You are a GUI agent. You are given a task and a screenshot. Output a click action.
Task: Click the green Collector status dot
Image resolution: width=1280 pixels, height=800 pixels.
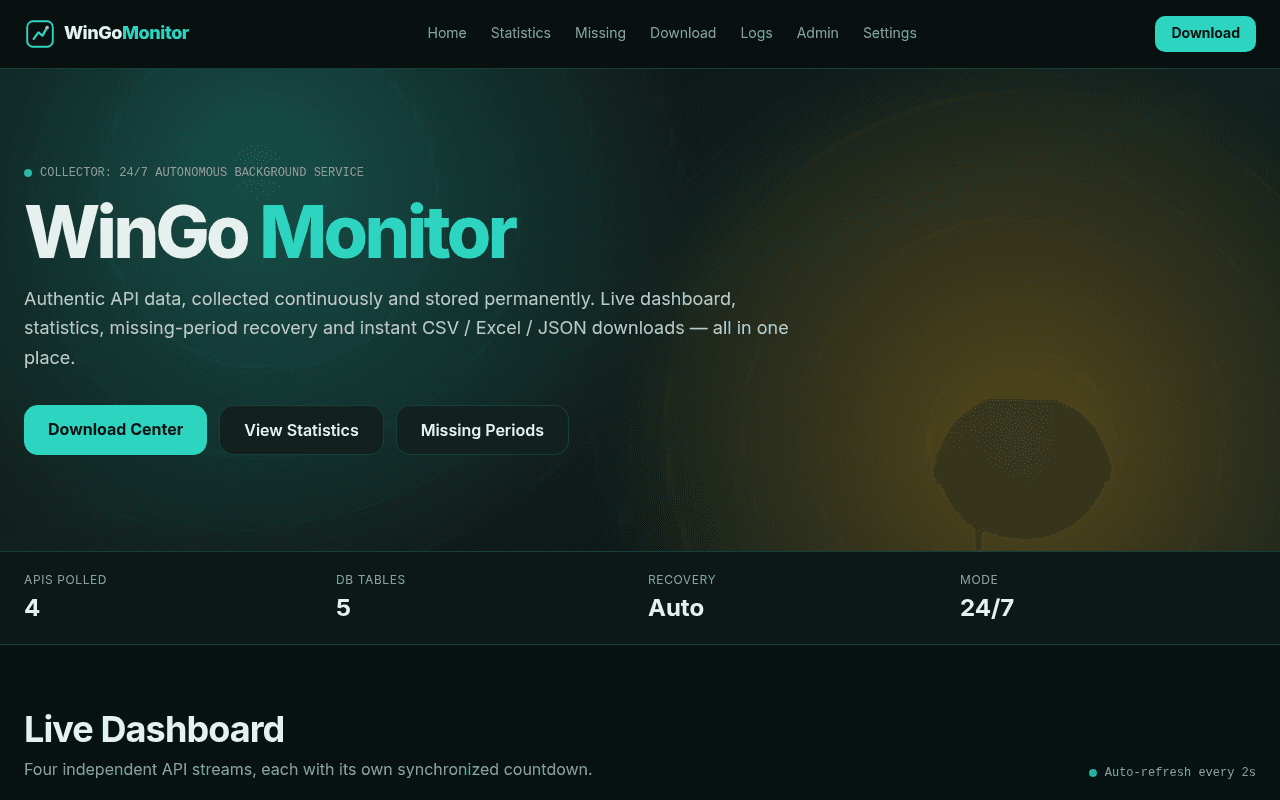(x=28, y=173)
